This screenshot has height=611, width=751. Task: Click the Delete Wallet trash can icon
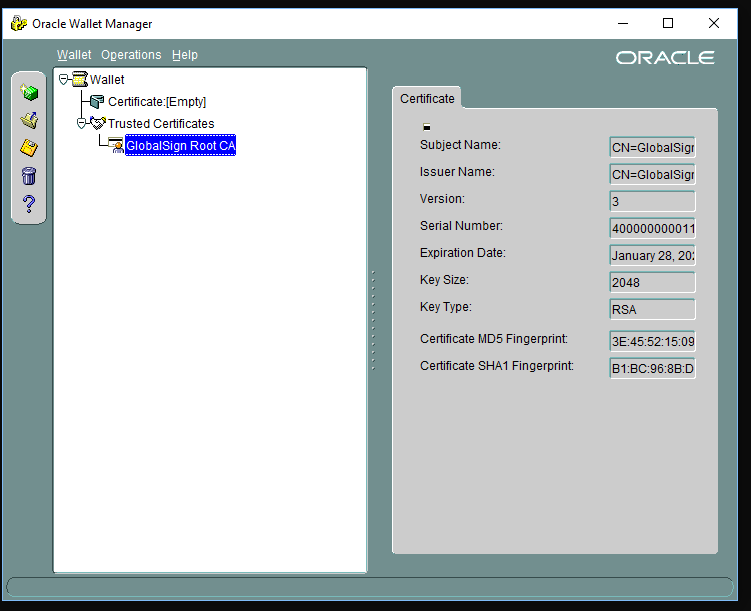[29, 176]
